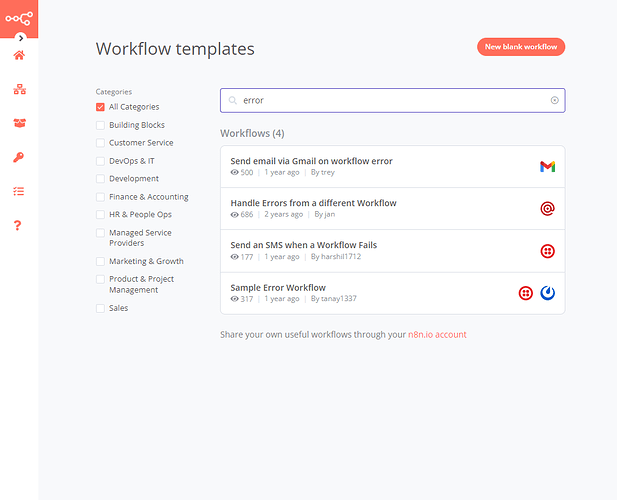Image resolution: width=617 pixels, height=500 pixels.
Task: Open the Home icon in sidebar
Action: [19, 55]
